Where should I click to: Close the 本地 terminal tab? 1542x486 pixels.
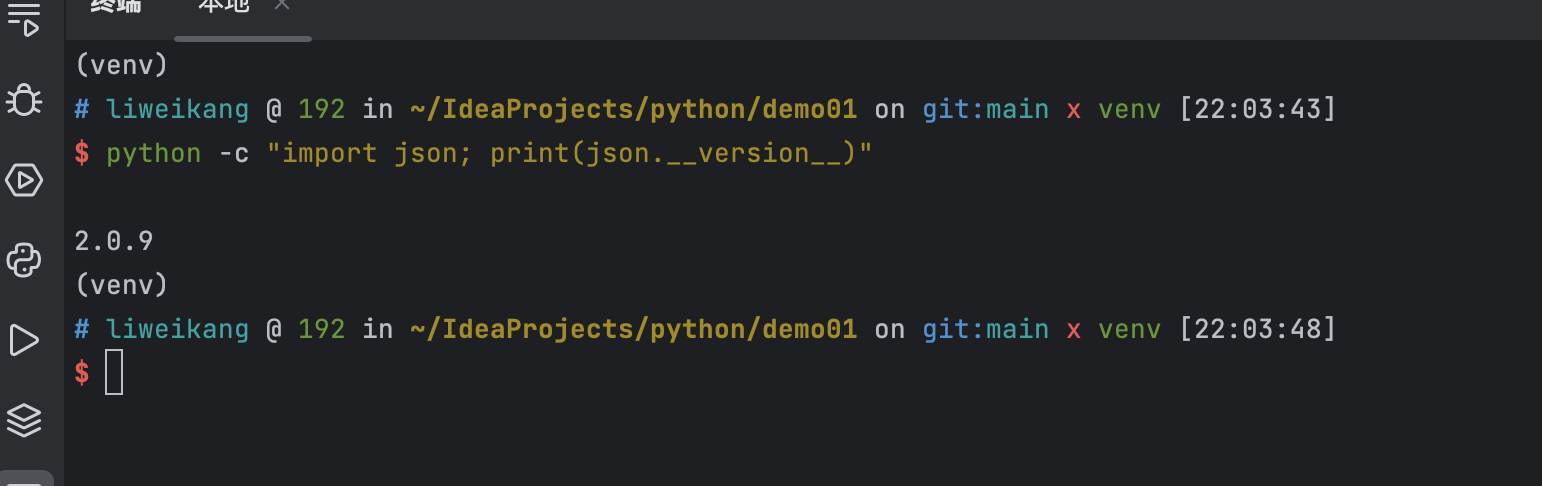coord(282,5)
